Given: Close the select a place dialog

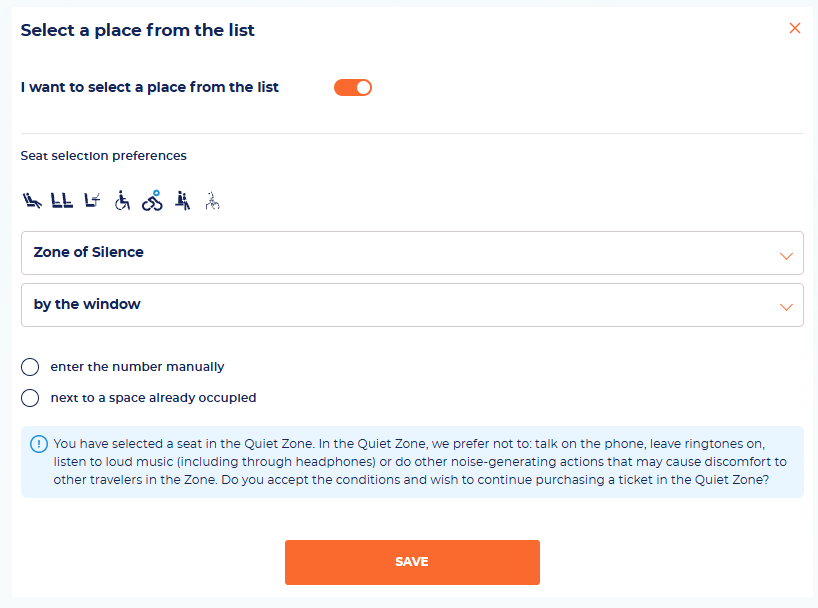Looking at the screenshot, I should click(795, 28).
